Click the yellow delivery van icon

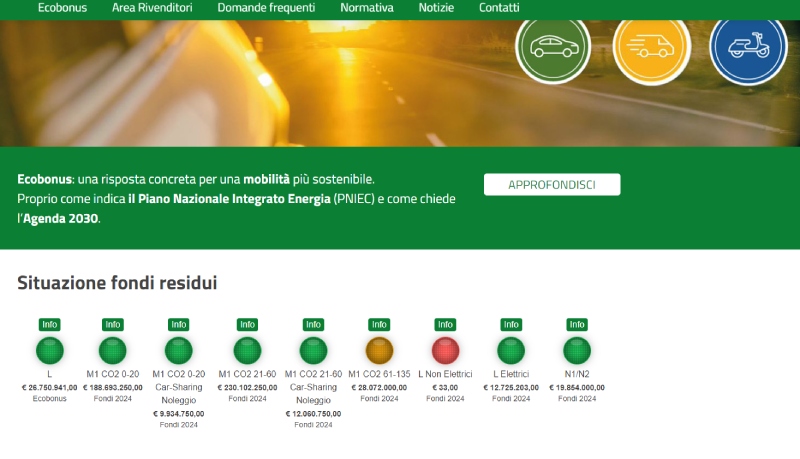pyautogui.click(x=652, y=47)
